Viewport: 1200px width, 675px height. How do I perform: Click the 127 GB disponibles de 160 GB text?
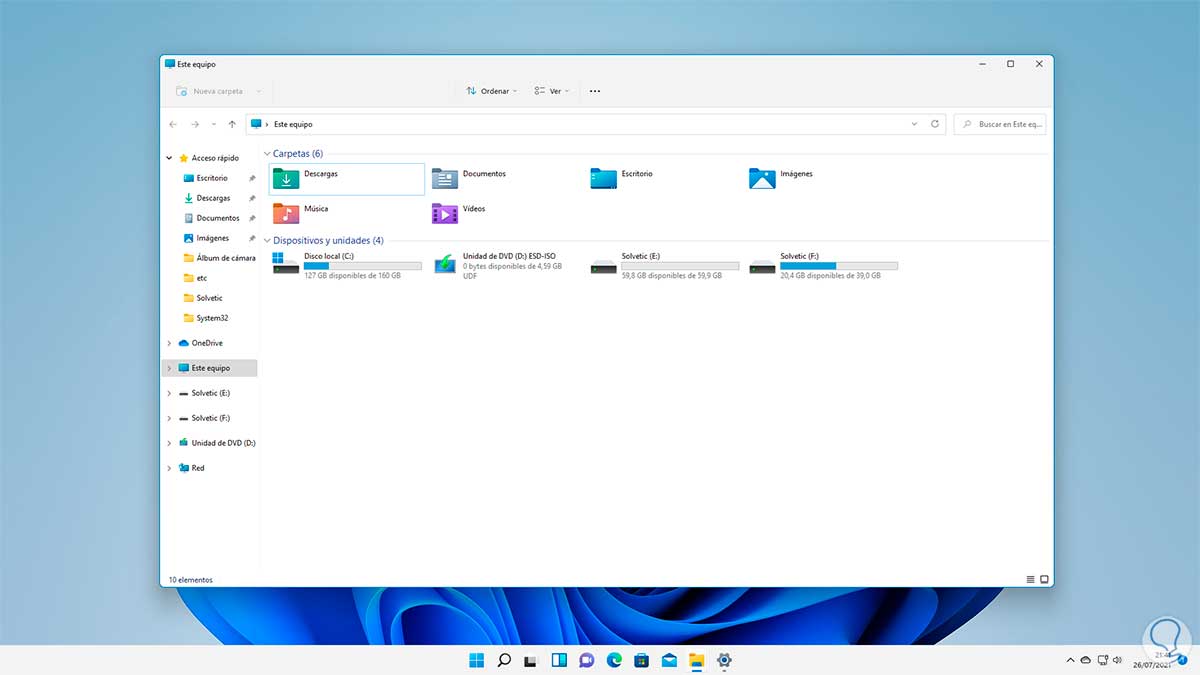(x=352, y=275)
